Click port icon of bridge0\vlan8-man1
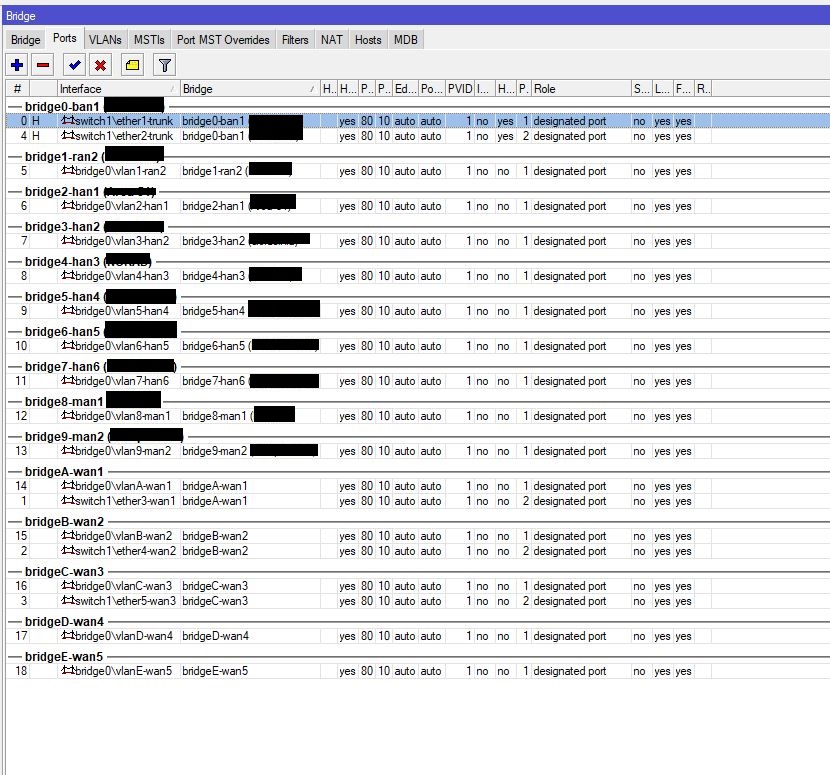This screenshot has width=830, height=775. coord(68,416)
